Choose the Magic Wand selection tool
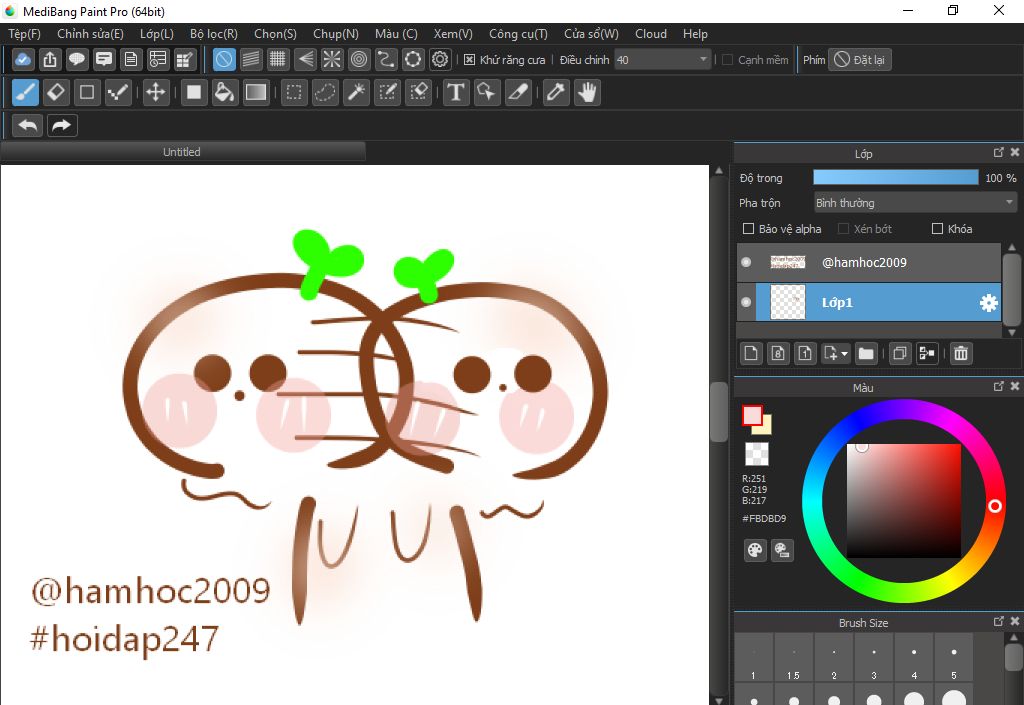The height and width of the screenshot is (705, 1024). point(356,93)
